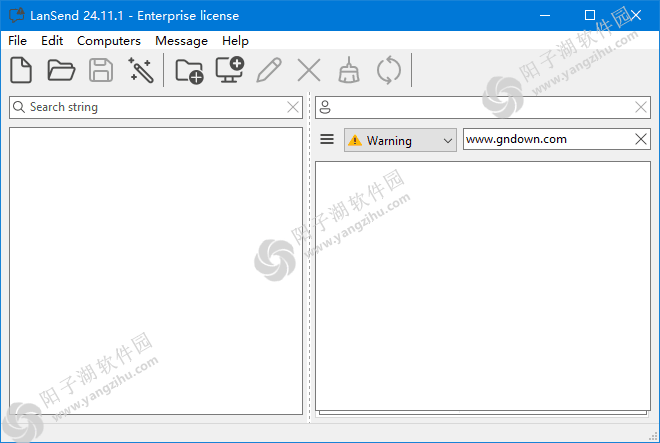The width and height of the screenshot is (660, 443).
Task: Click the circular refresh arrows icon
Action: [x=389, y=70]
